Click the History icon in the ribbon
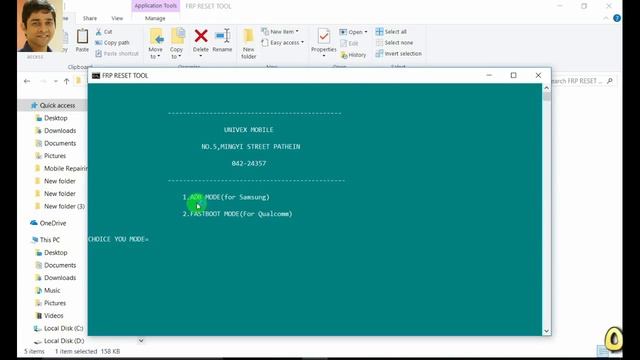 [x=344, y=55]
